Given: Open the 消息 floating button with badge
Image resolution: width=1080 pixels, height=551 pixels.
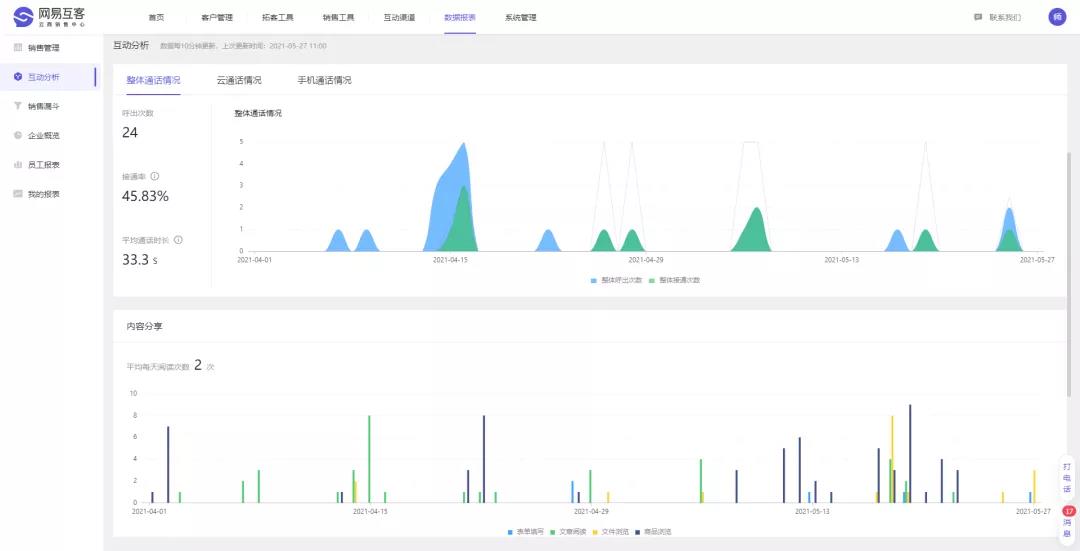Looking at the screenshot, I should tap(1067, 522).
